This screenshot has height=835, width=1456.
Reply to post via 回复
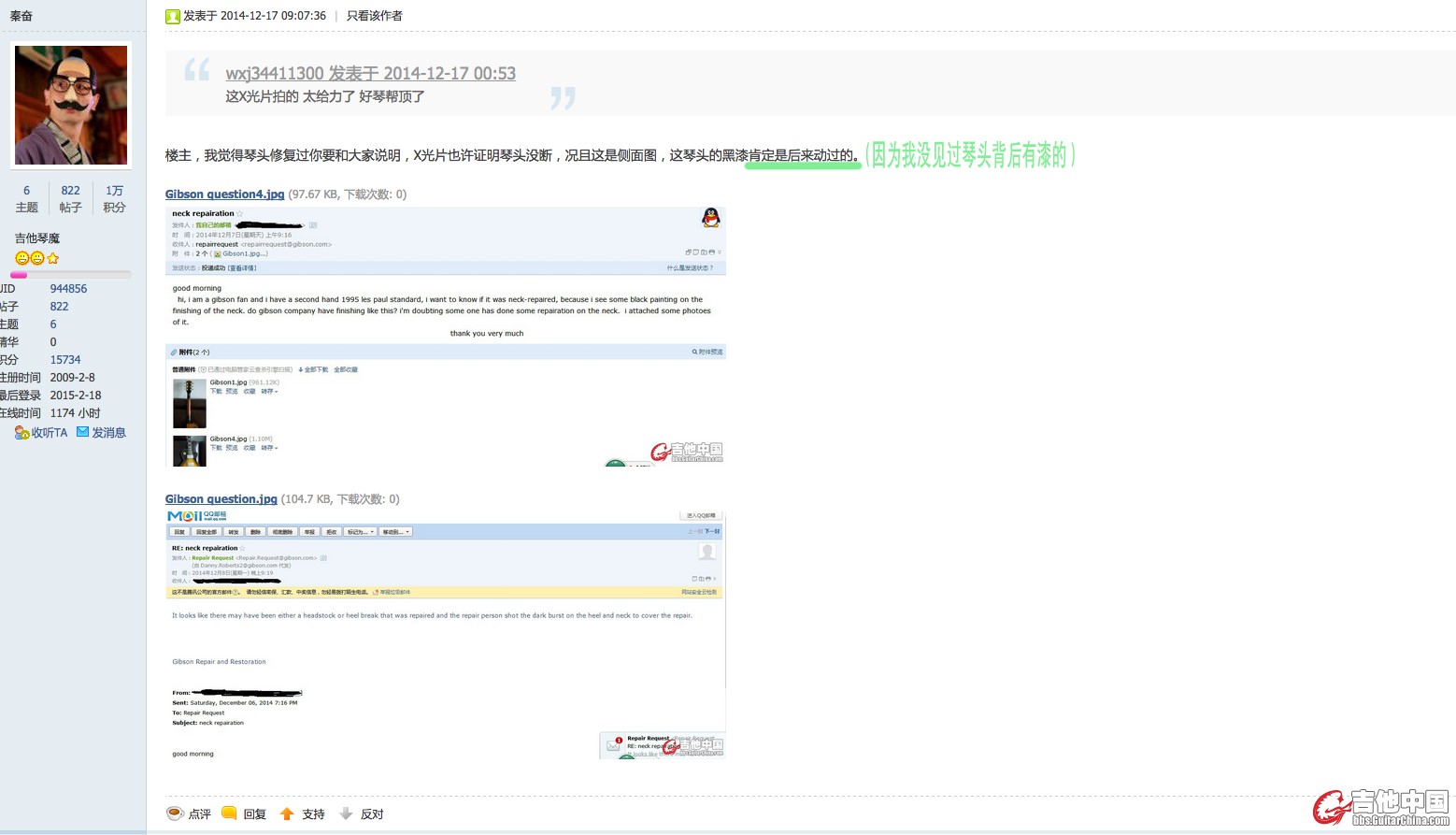point(255,814)
